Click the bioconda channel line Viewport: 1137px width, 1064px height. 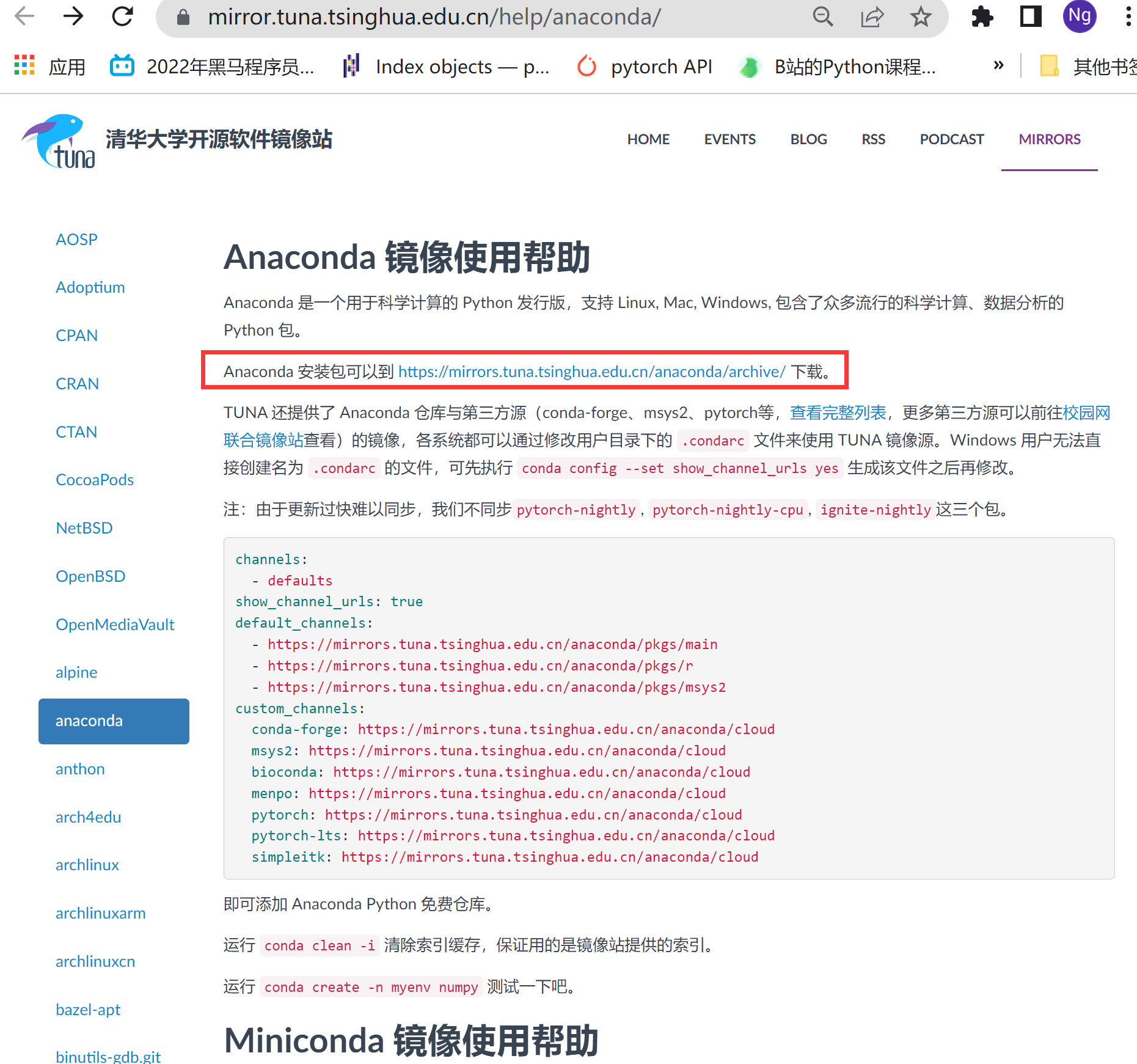click(x=501, y=772)
